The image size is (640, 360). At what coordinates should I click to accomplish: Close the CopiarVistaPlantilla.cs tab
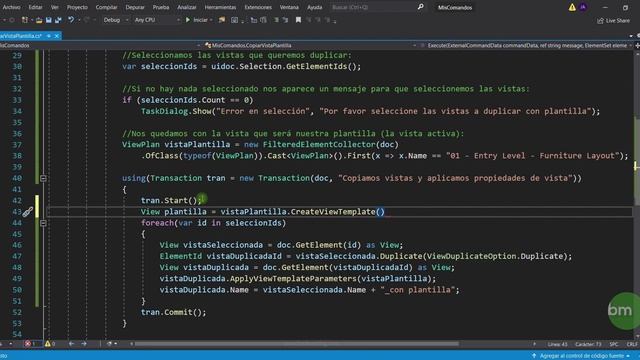click(57, 36)
